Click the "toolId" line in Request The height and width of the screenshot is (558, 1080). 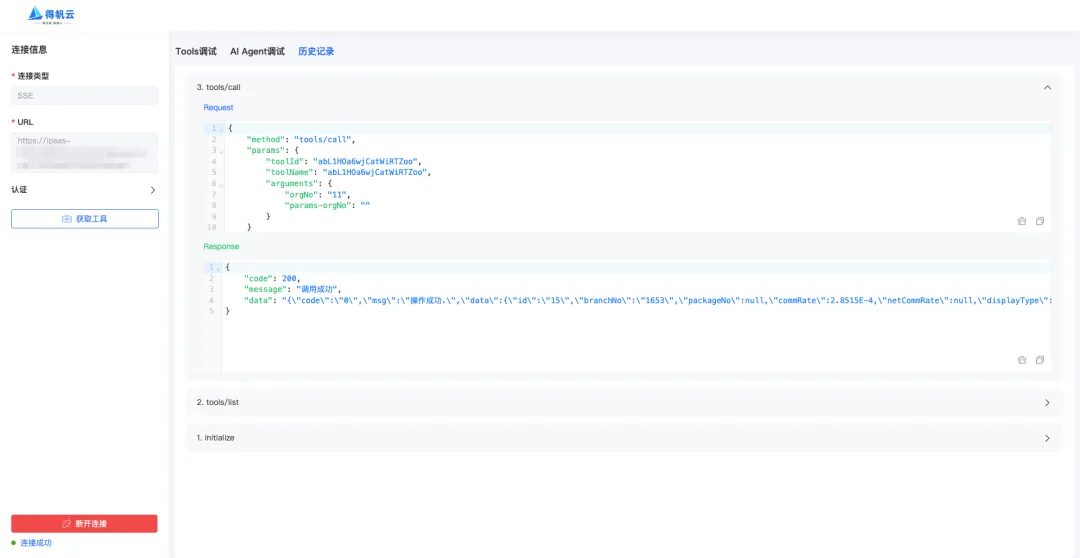pyautogui.click(x=342, y=161)
